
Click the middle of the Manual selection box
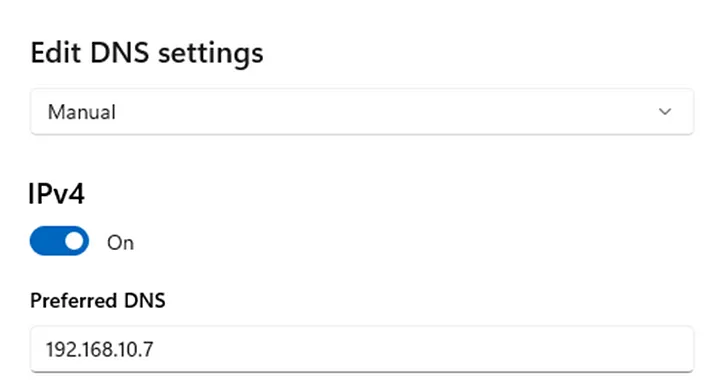click(x=362, y=112)
